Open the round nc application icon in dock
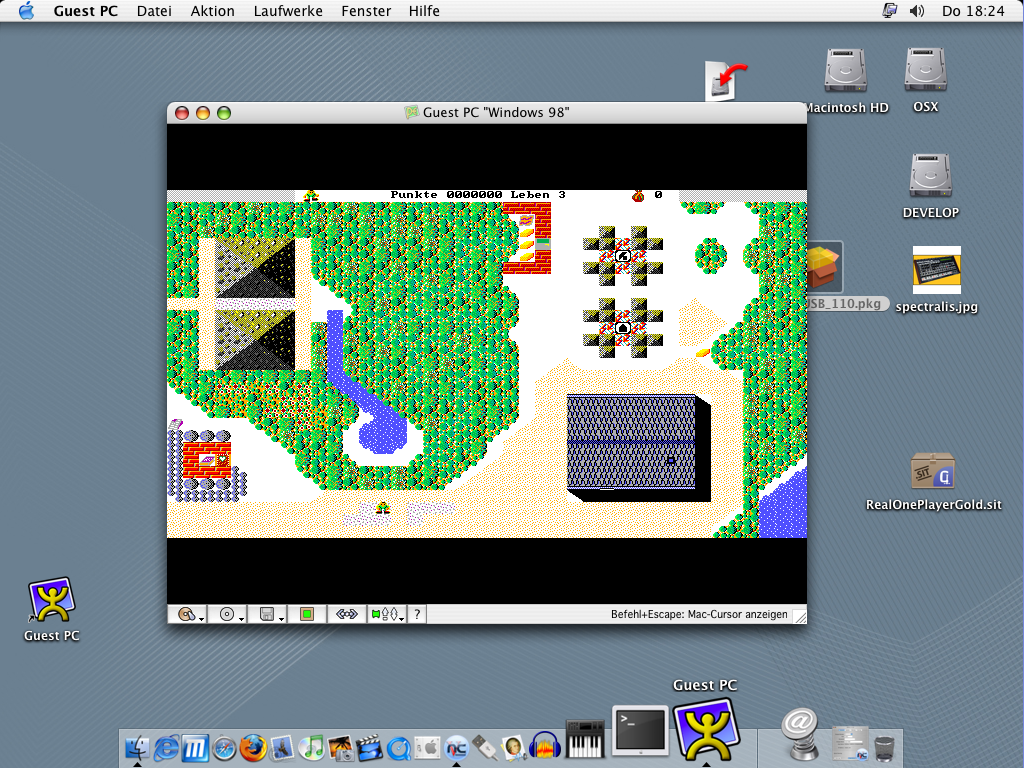The height and width of the screenshot is (768, 1024). pyautogui.click(x=456, y=748)
